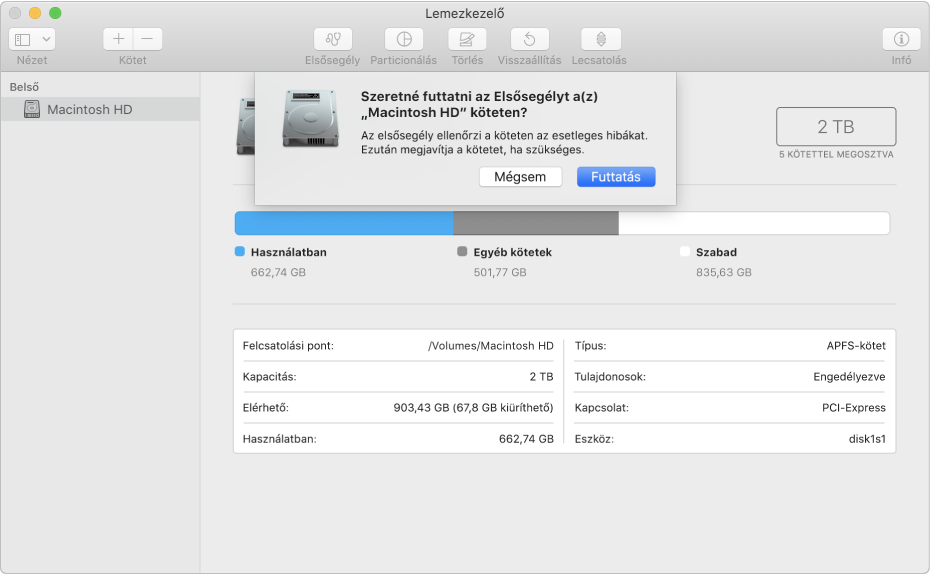
Task: Click the 5 KÖTETTEL MEGOSZTVA label
Action: (x=836, y=154)
